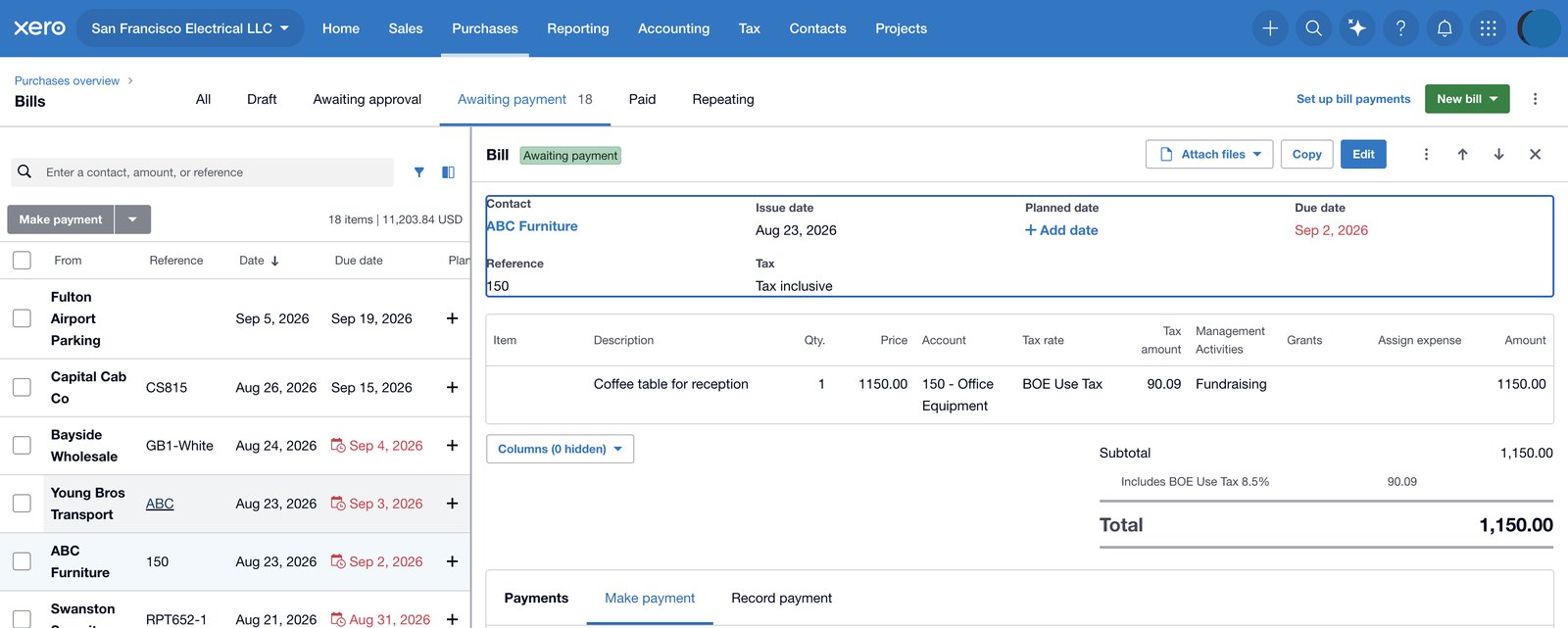Add planned date for ABC Furniture row

pos(452,561)
